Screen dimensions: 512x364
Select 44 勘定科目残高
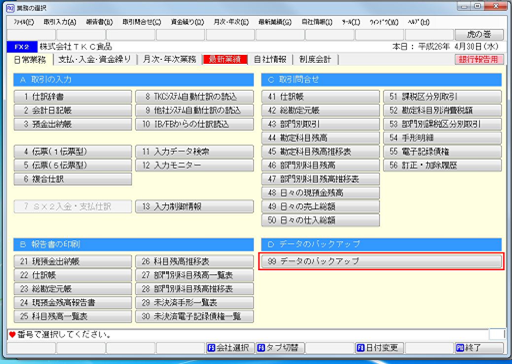(x=321, y=138)
